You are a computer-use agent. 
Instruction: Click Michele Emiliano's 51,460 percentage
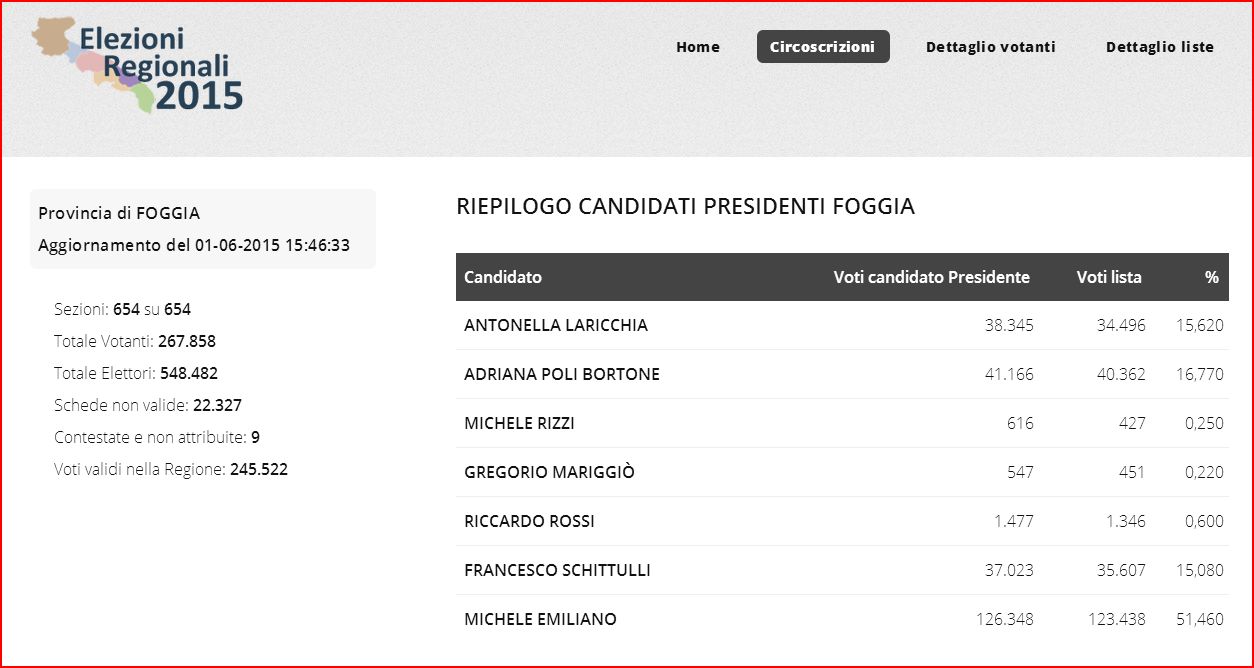[x=1199, y=619]
